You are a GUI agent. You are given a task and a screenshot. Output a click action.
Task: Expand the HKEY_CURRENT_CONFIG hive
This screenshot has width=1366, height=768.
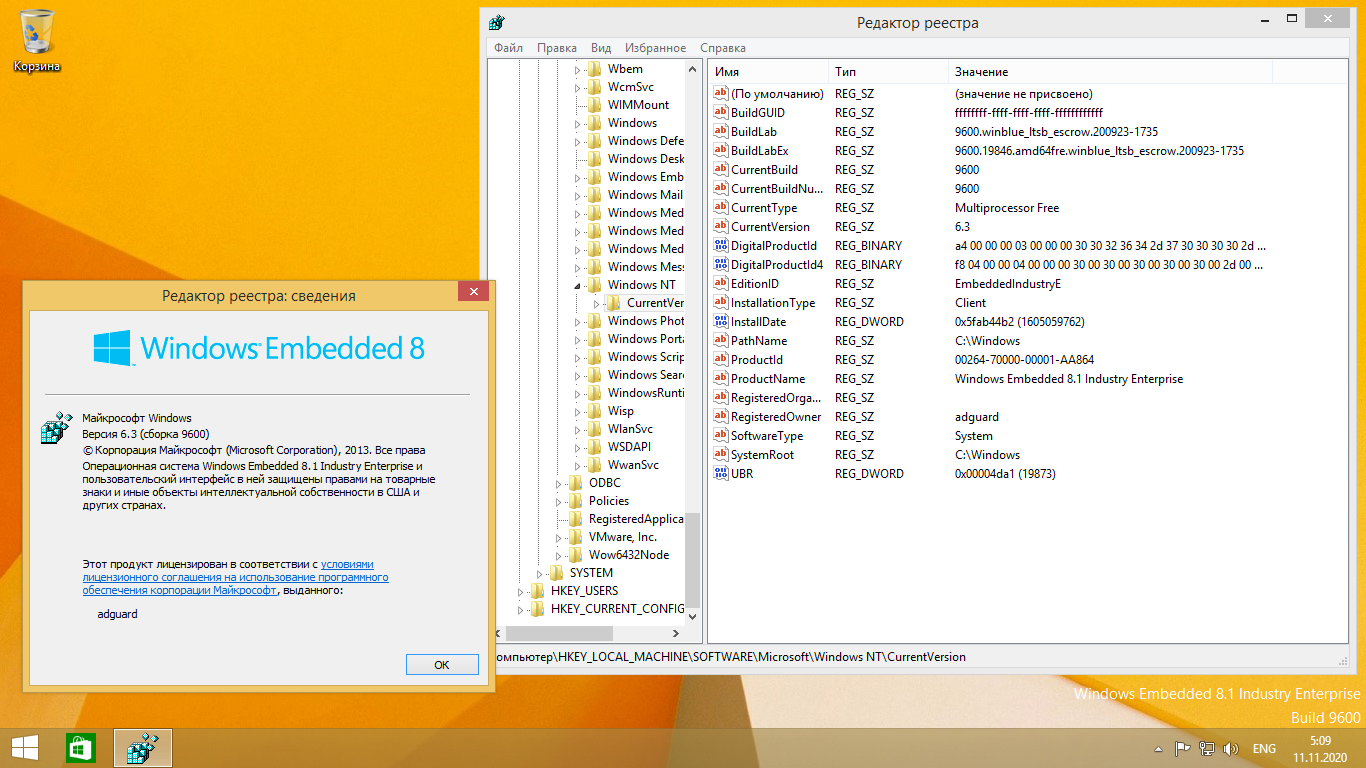tap(520, 609)
